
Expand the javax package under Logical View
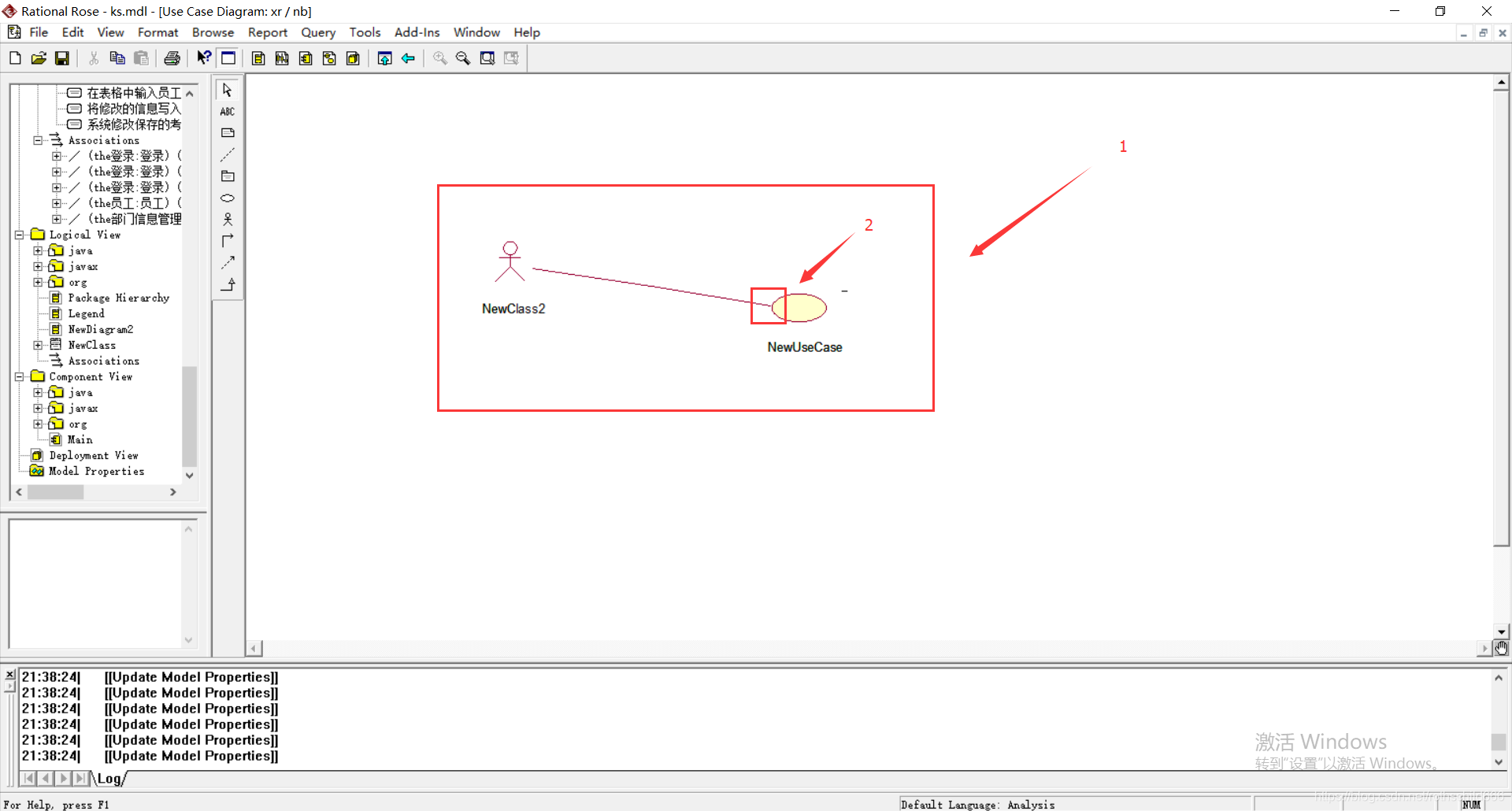click(x=38, y=266)
